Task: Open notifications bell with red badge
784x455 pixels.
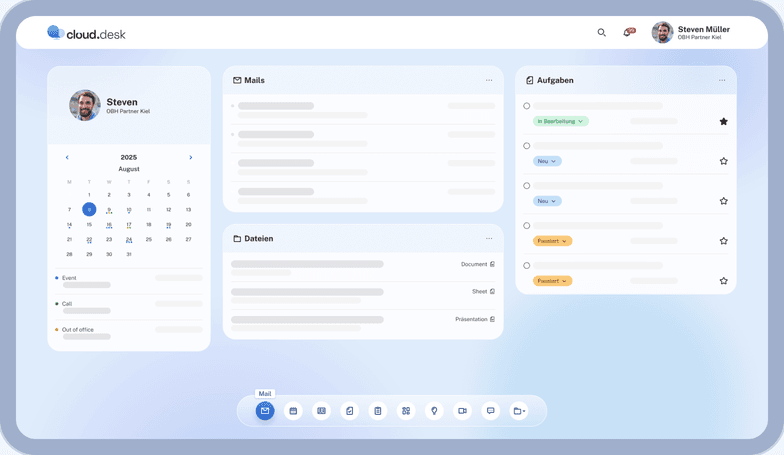Action: pyautogui.click(x=628, y=32)
